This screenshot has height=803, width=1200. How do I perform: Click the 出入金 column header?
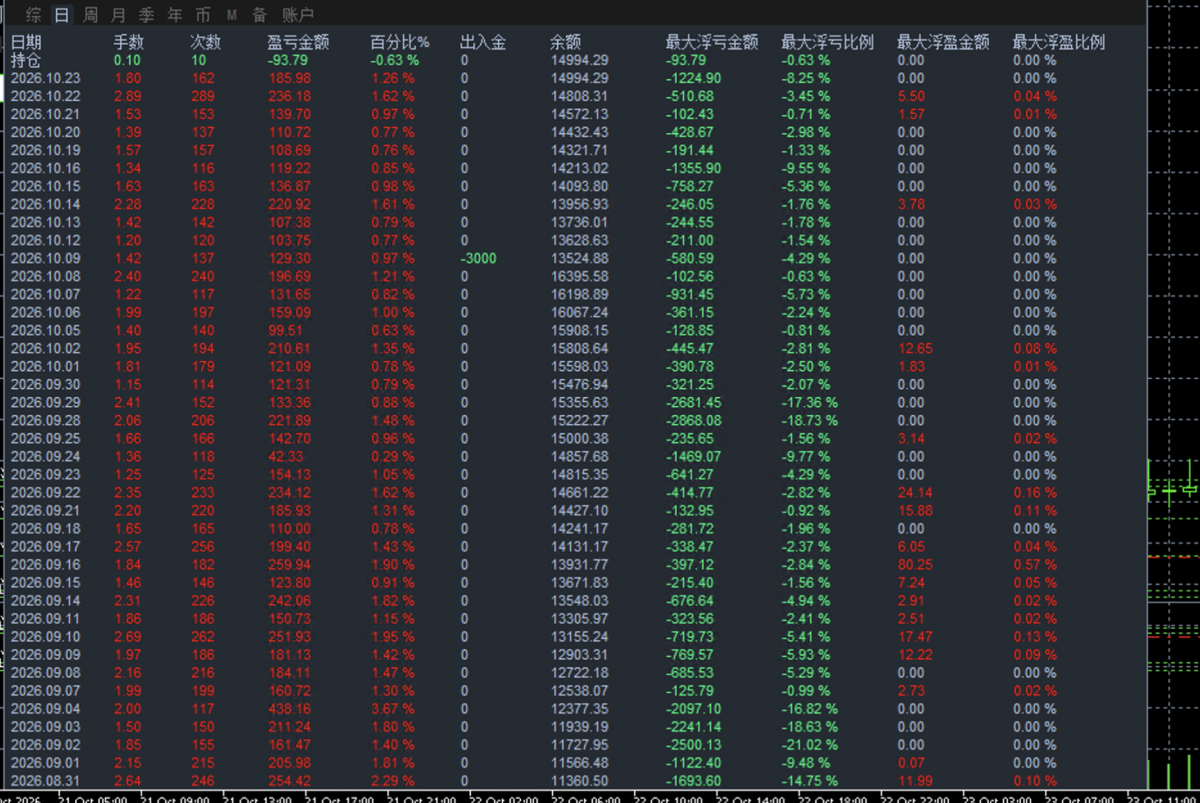483,42
